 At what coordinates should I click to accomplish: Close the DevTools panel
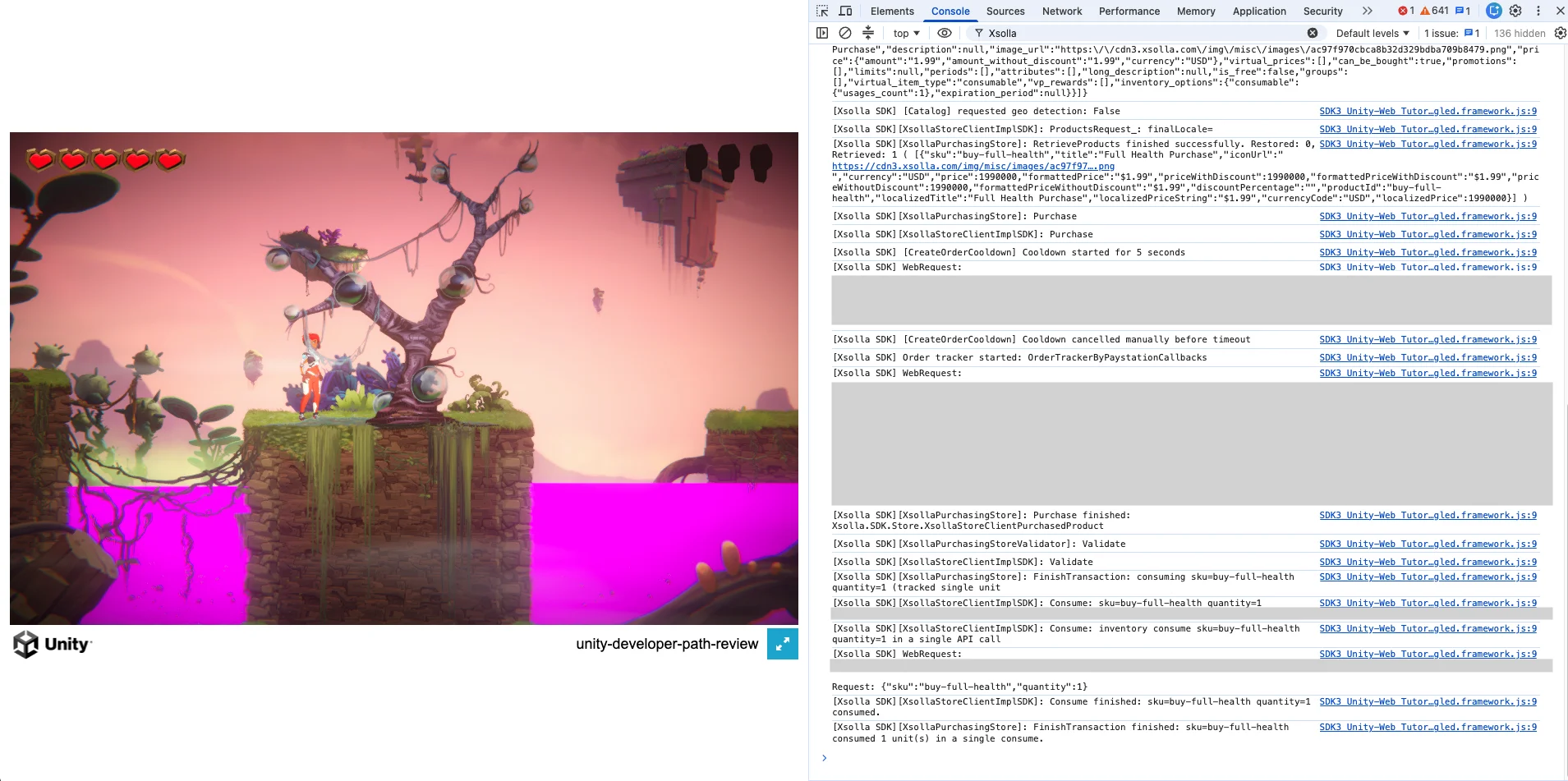[1560, 11]
